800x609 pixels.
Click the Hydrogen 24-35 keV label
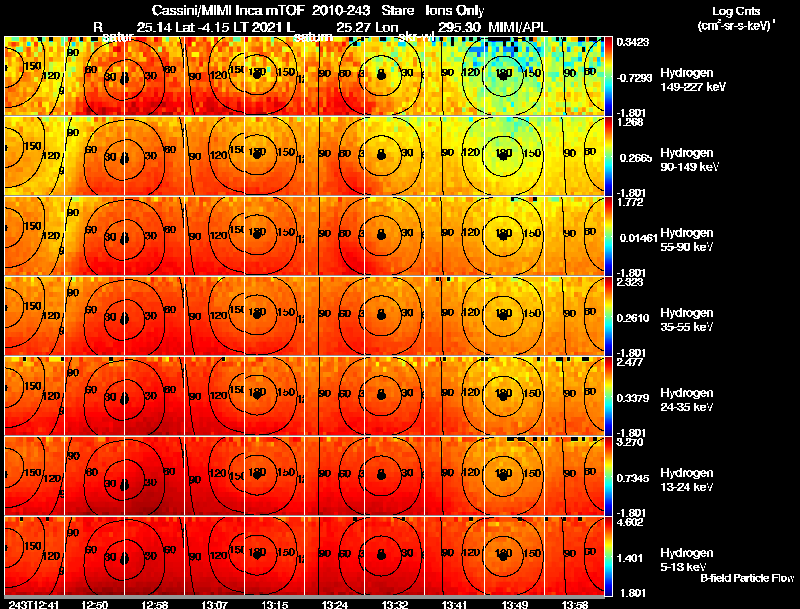coord(687,400)
